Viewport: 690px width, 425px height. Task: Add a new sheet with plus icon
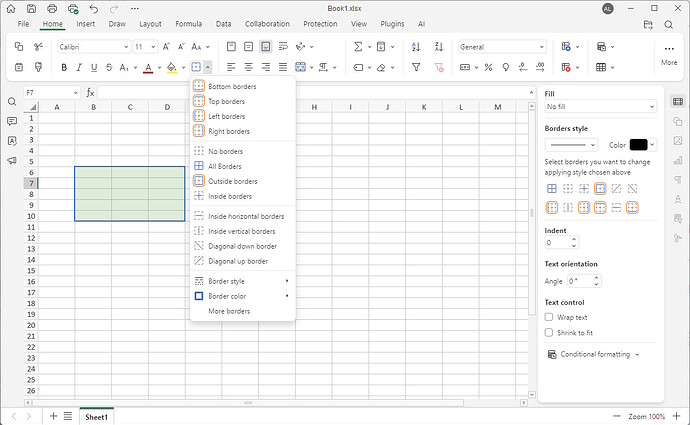[53, 416]
